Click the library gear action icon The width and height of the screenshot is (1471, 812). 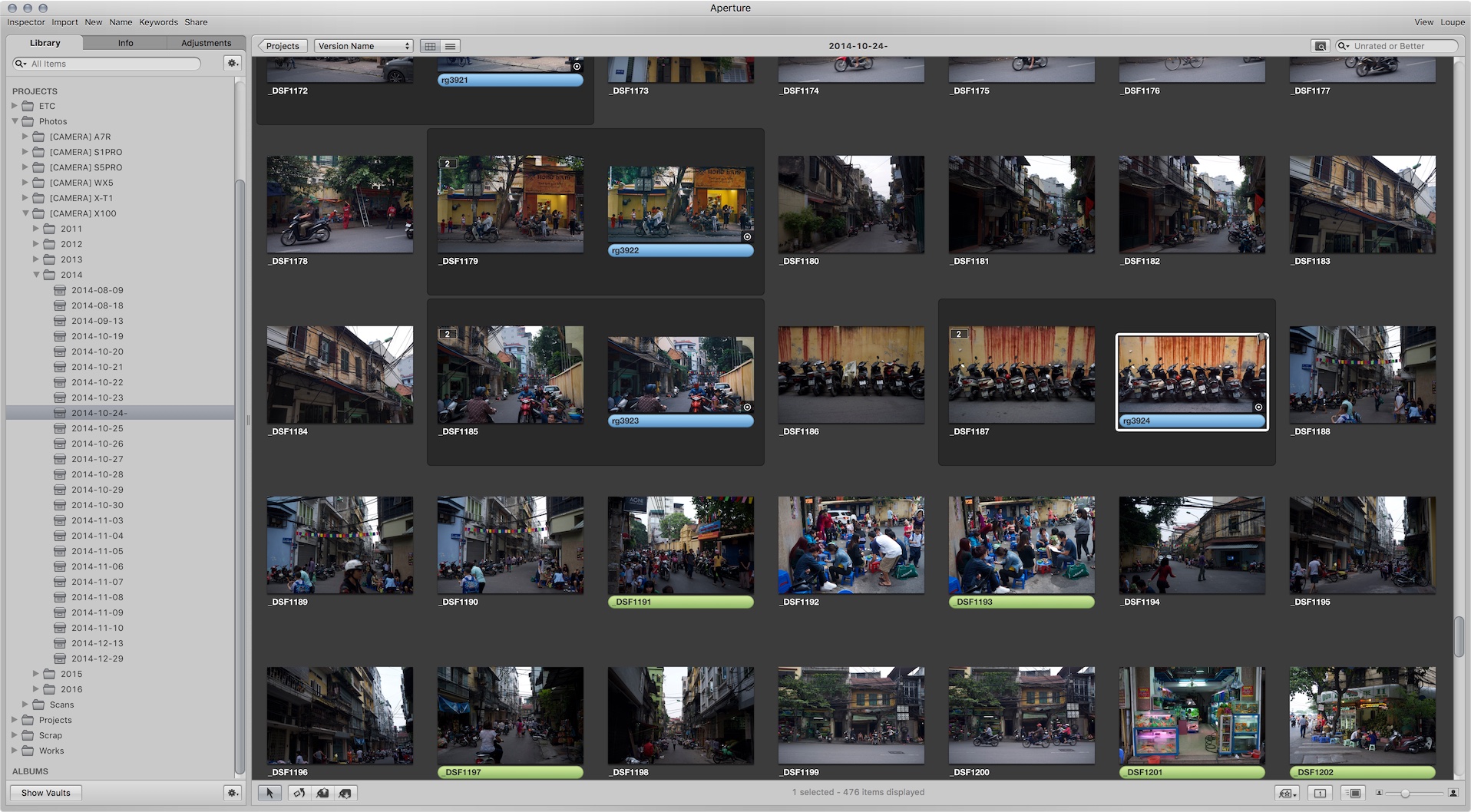[x=233, y=64]
